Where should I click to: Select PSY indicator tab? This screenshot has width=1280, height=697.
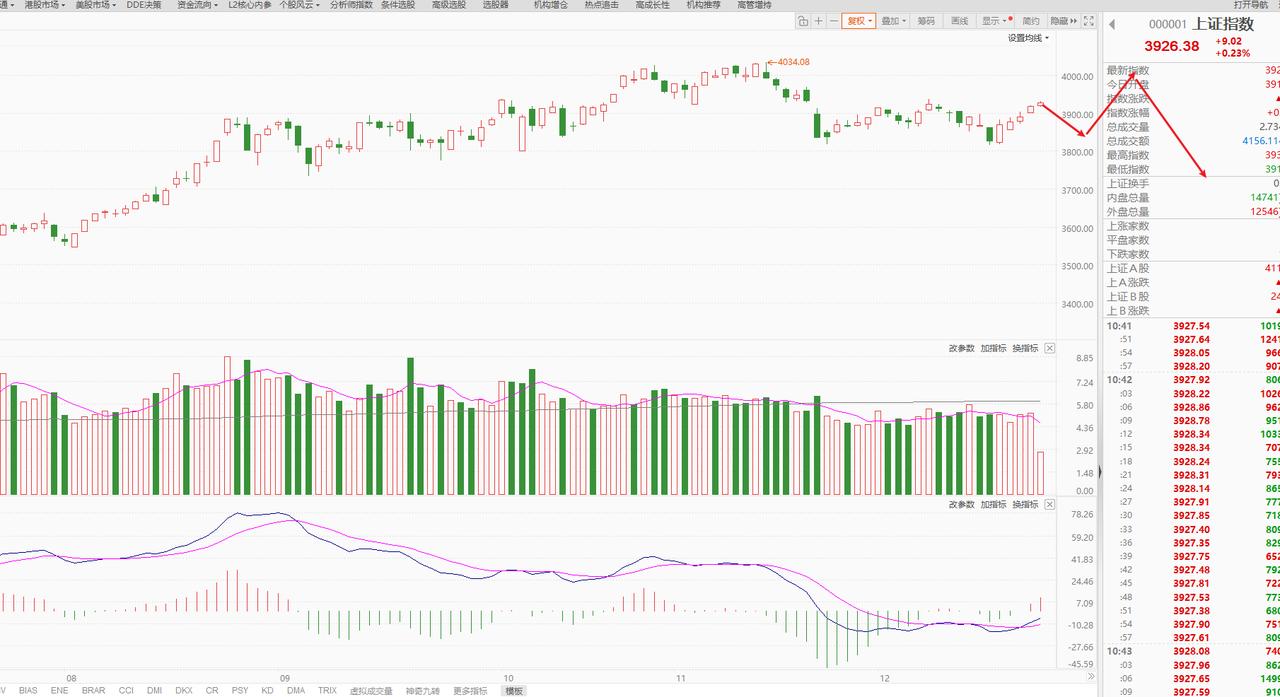coord(240,691)
